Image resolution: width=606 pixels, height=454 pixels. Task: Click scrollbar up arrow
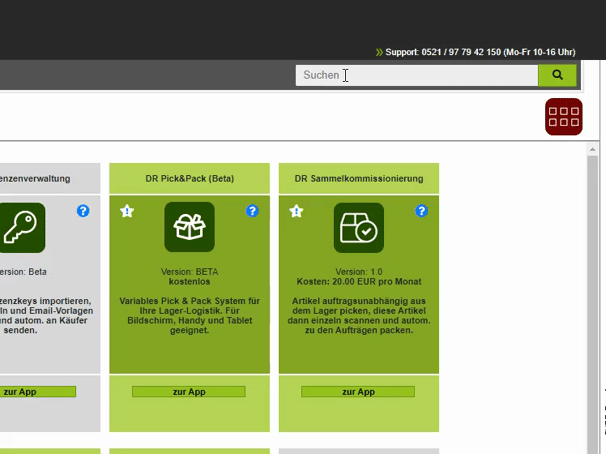[x=592, y=150]
